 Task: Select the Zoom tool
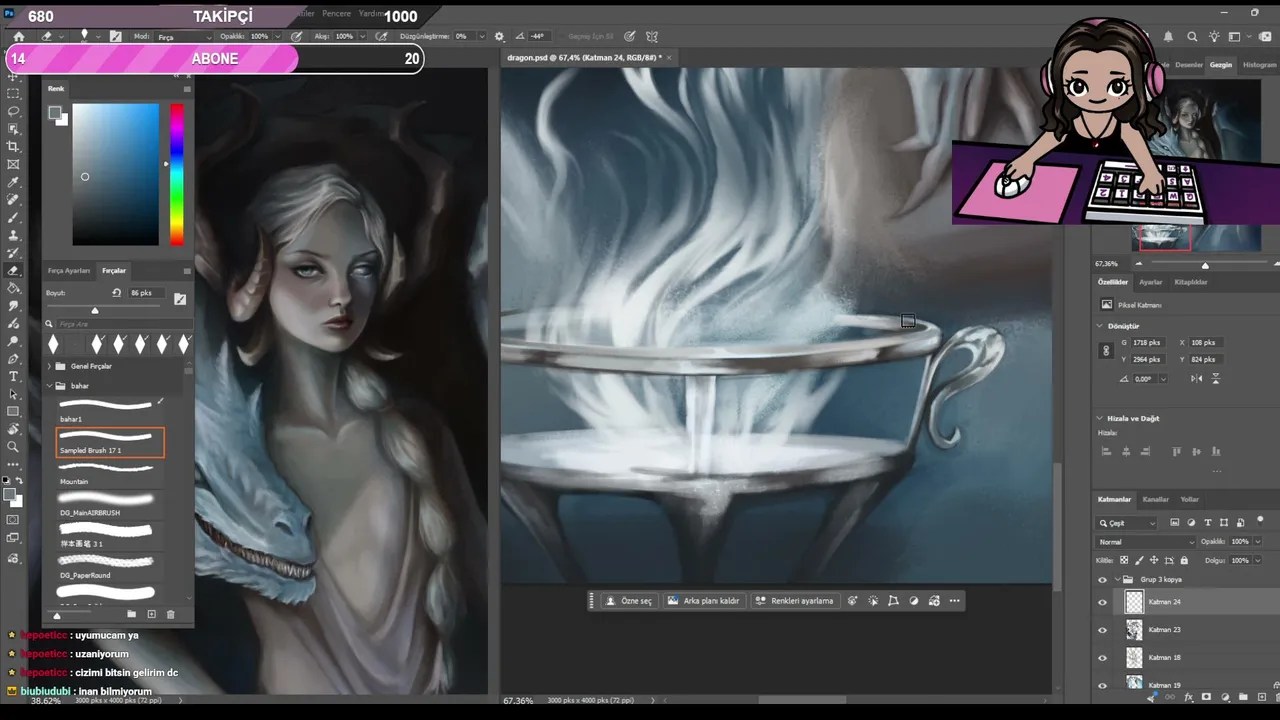13,447
